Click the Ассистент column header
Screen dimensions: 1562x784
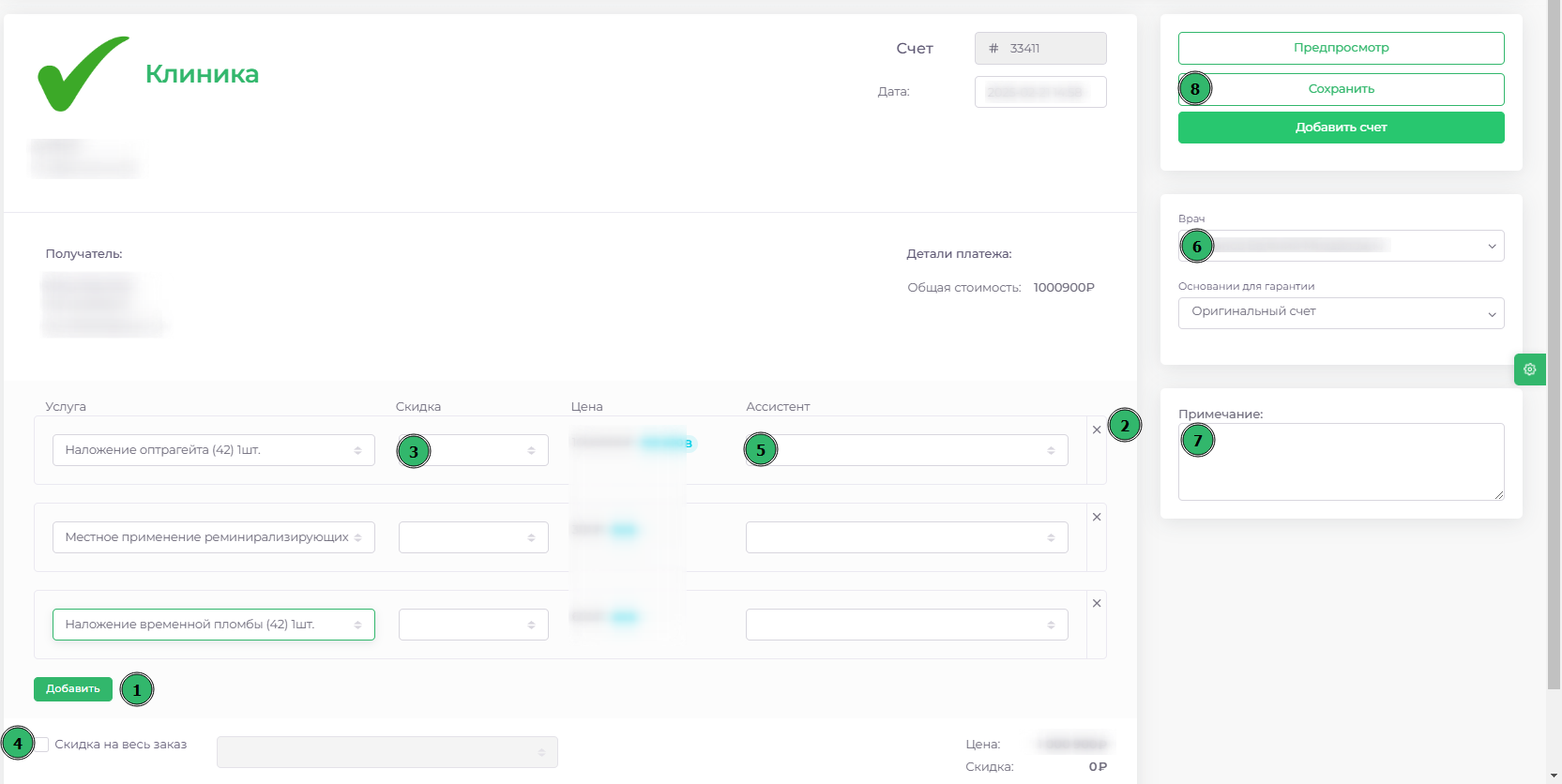778,407
